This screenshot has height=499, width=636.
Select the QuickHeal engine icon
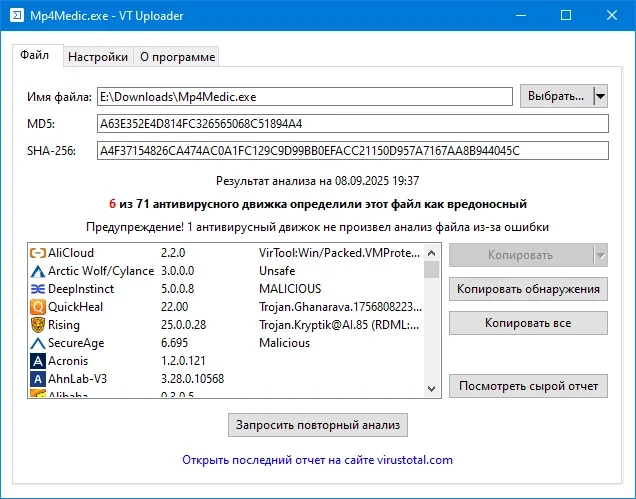pyautogui.click(x=38, y=307)
